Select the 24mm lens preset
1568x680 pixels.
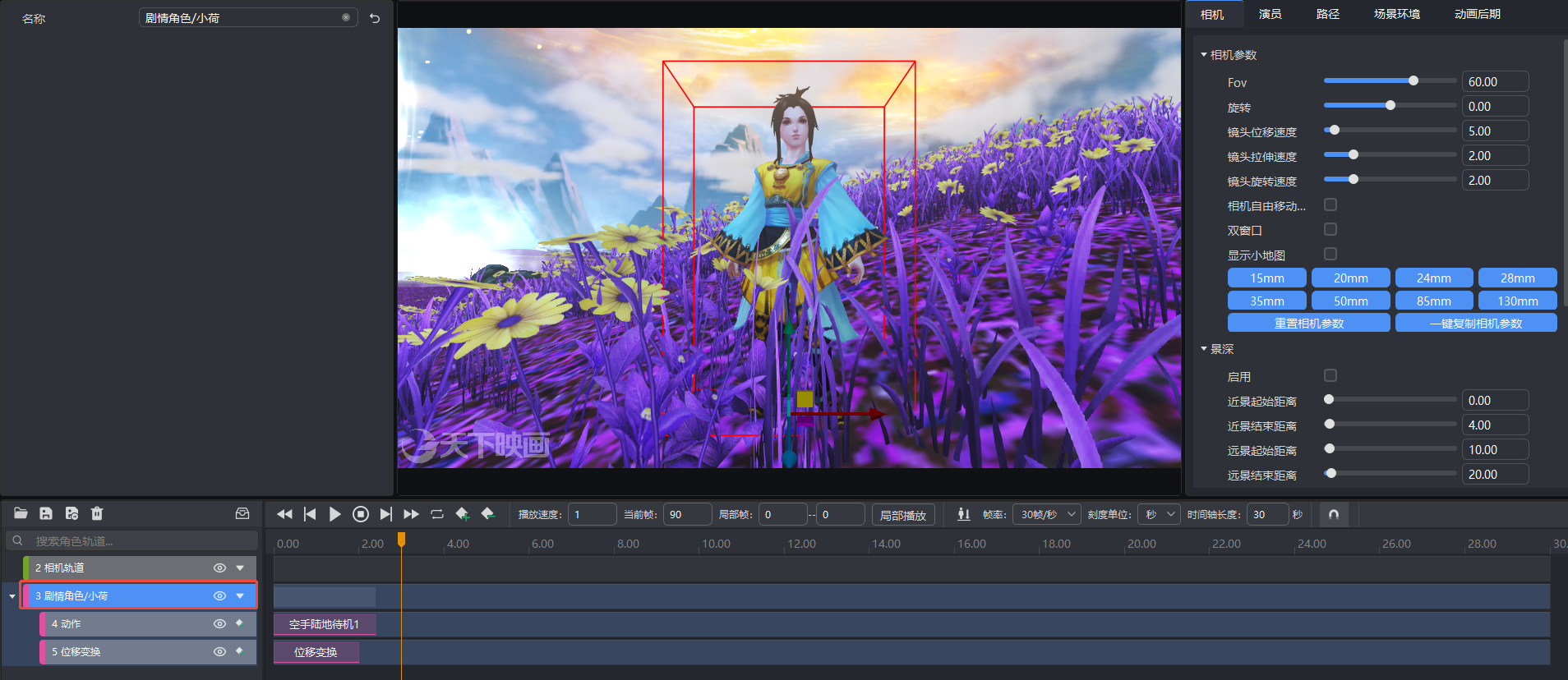click(1434, 278)
